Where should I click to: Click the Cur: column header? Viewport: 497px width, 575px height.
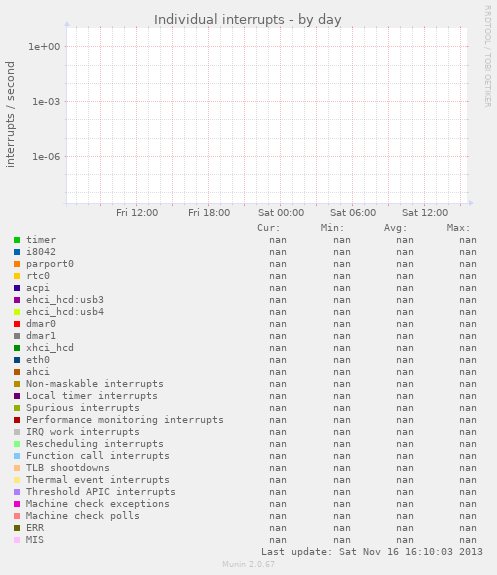pyautogui.click(x=268, y=228)
